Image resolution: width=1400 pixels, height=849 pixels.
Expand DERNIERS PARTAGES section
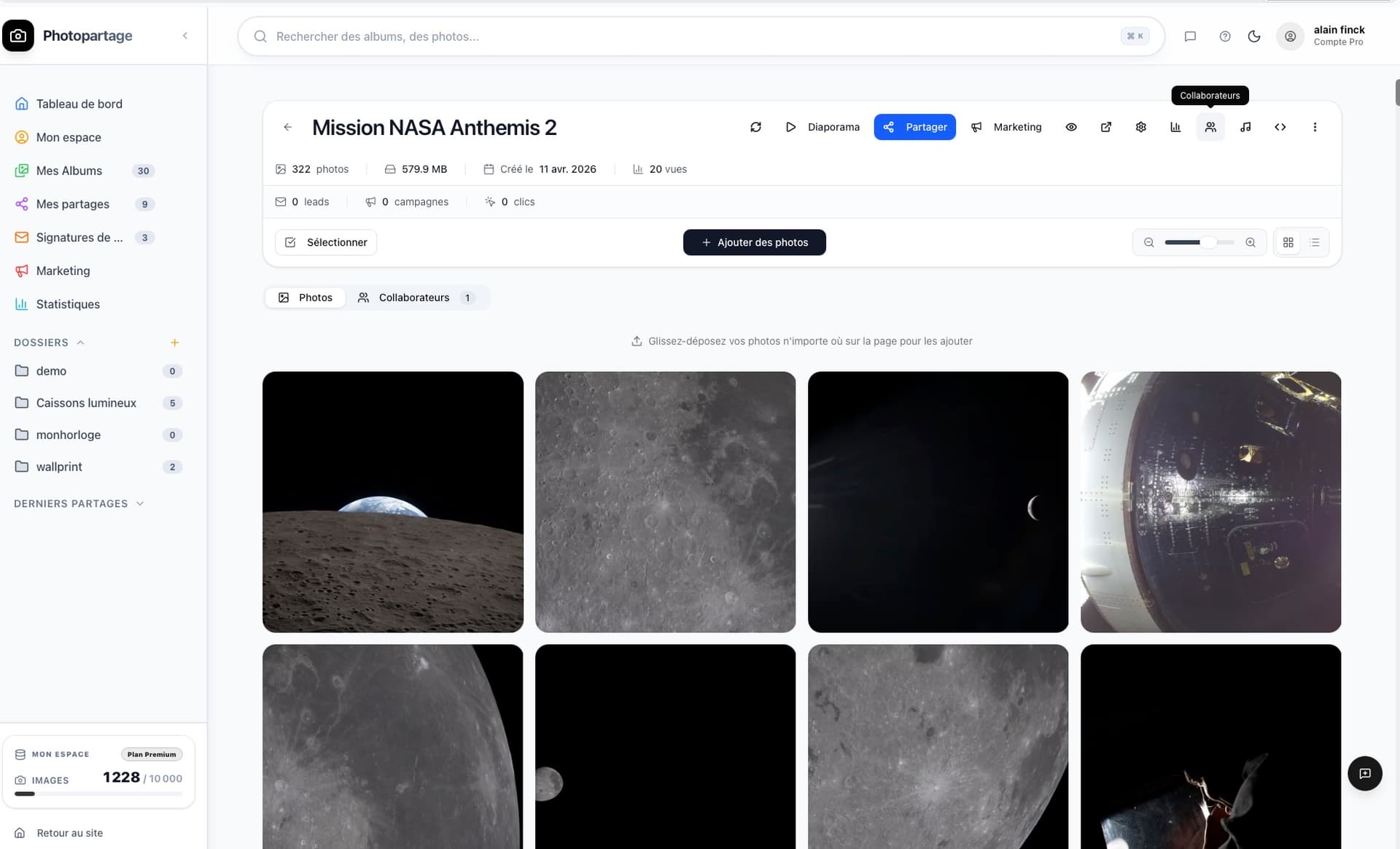click(140, 503)
